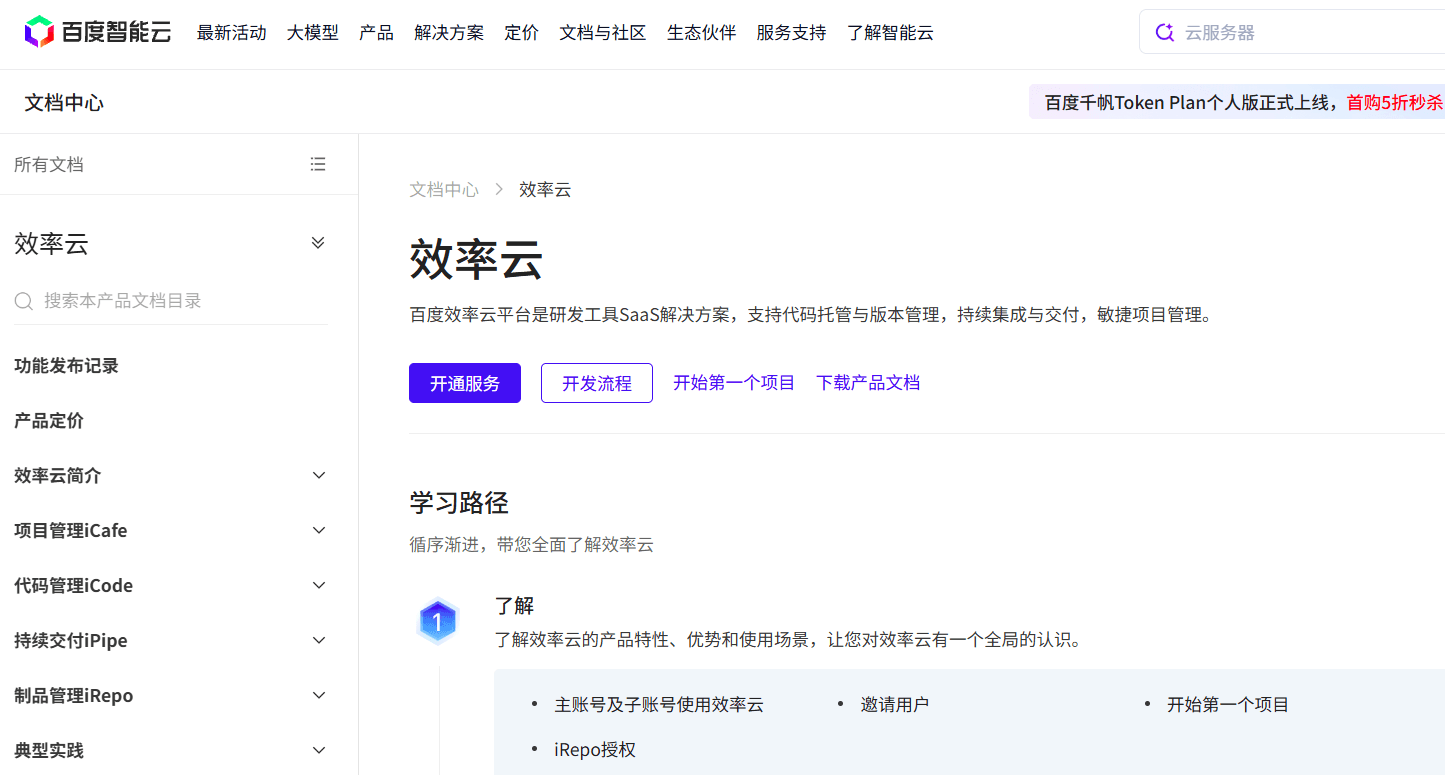Open the 邀请用户 link

(895, 705)
